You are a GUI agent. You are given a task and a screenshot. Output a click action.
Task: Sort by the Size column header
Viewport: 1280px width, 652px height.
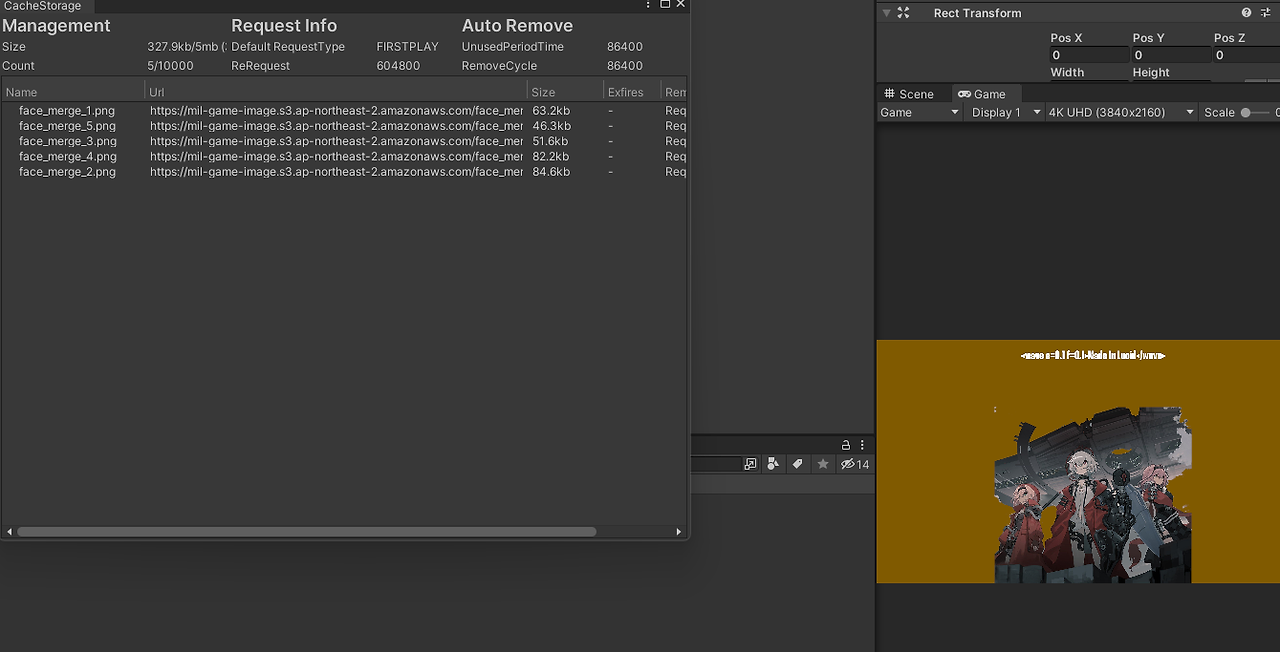566,92
